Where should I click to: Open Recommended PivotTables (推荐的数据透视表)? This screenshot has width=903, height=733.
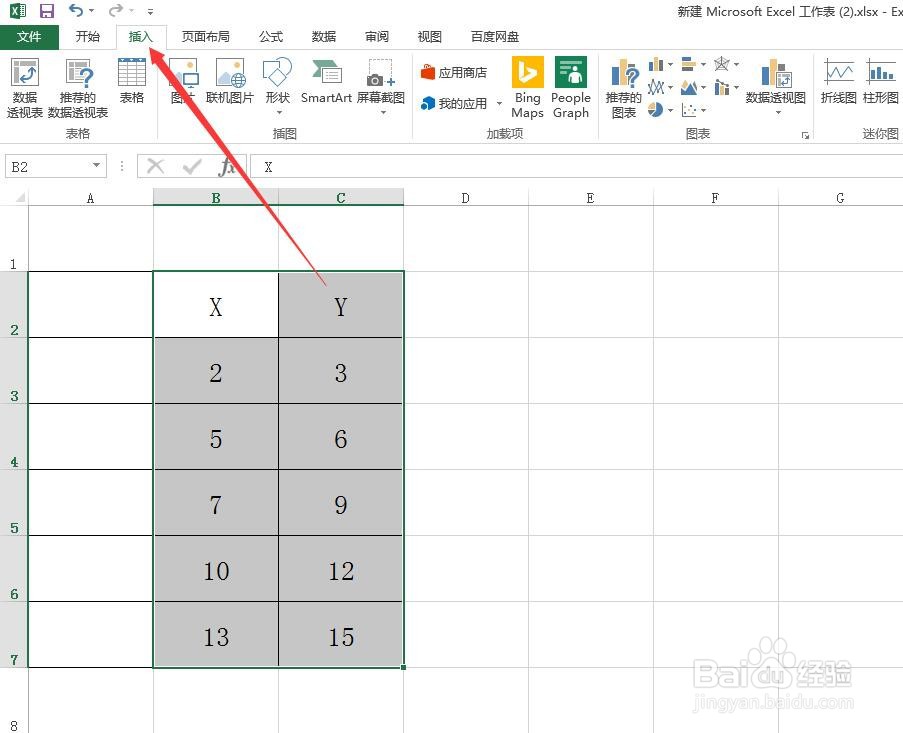(78, 88)
